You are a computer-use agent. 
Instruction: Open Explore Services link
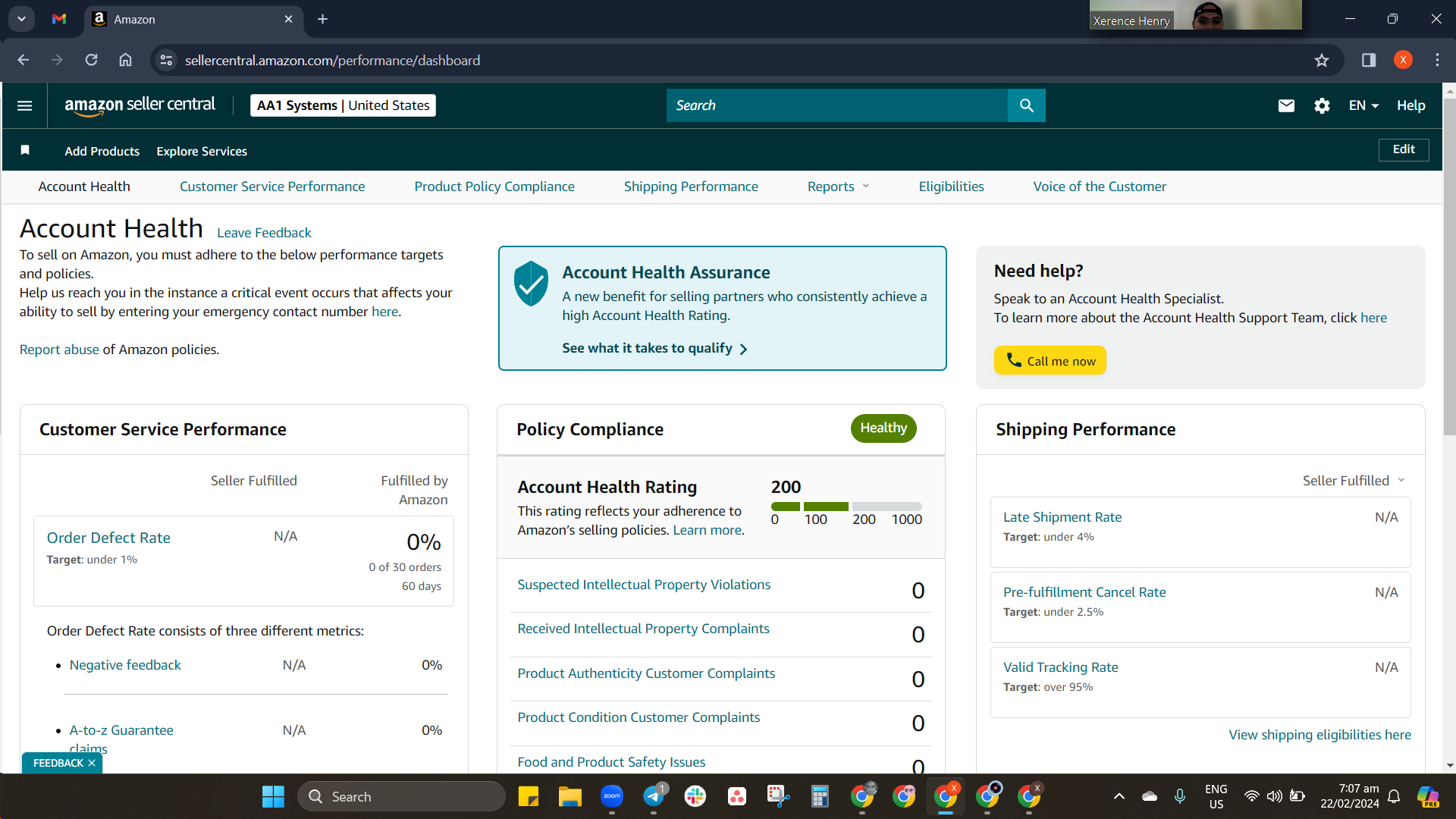pyautogui.click(x=202, y=151)
